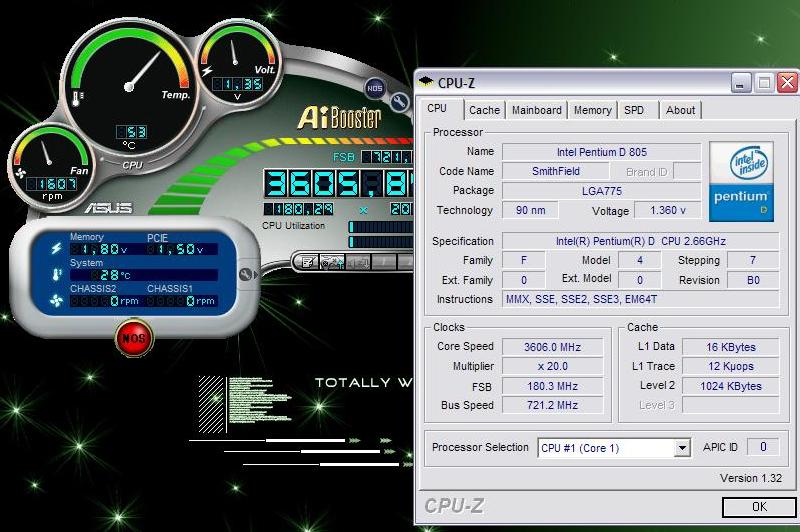Screen dimensions: 800x532
Task: Close the CPU-Z window
Action: pos(787,83)
